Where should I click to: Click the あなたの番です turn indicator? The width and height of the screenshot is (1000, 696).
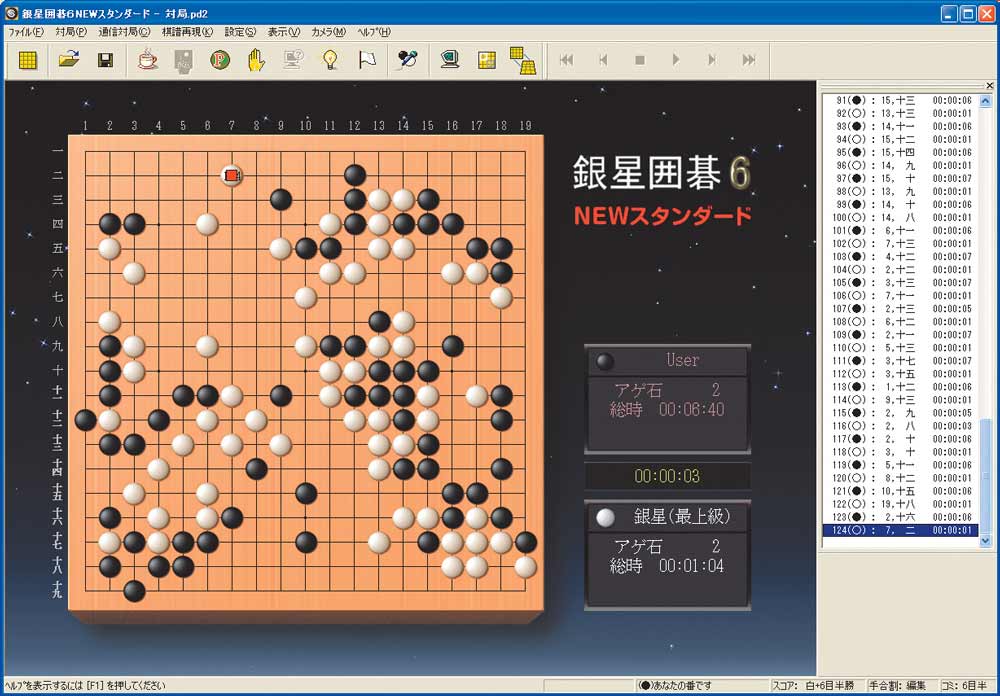click(x=677, y=686)
